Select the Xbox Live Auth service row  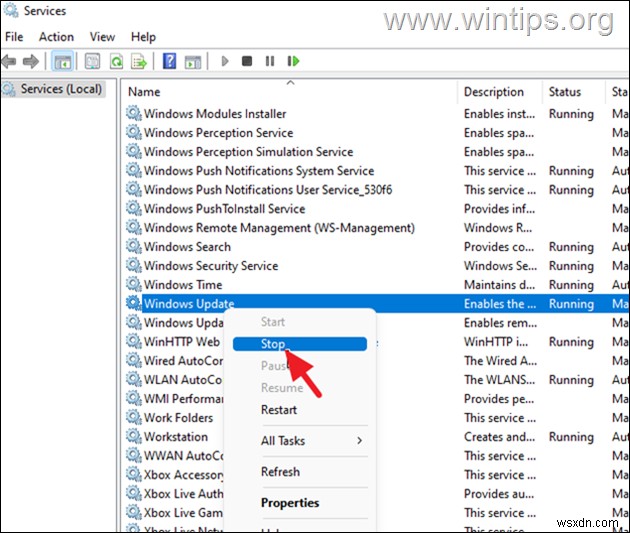[183, 494]
